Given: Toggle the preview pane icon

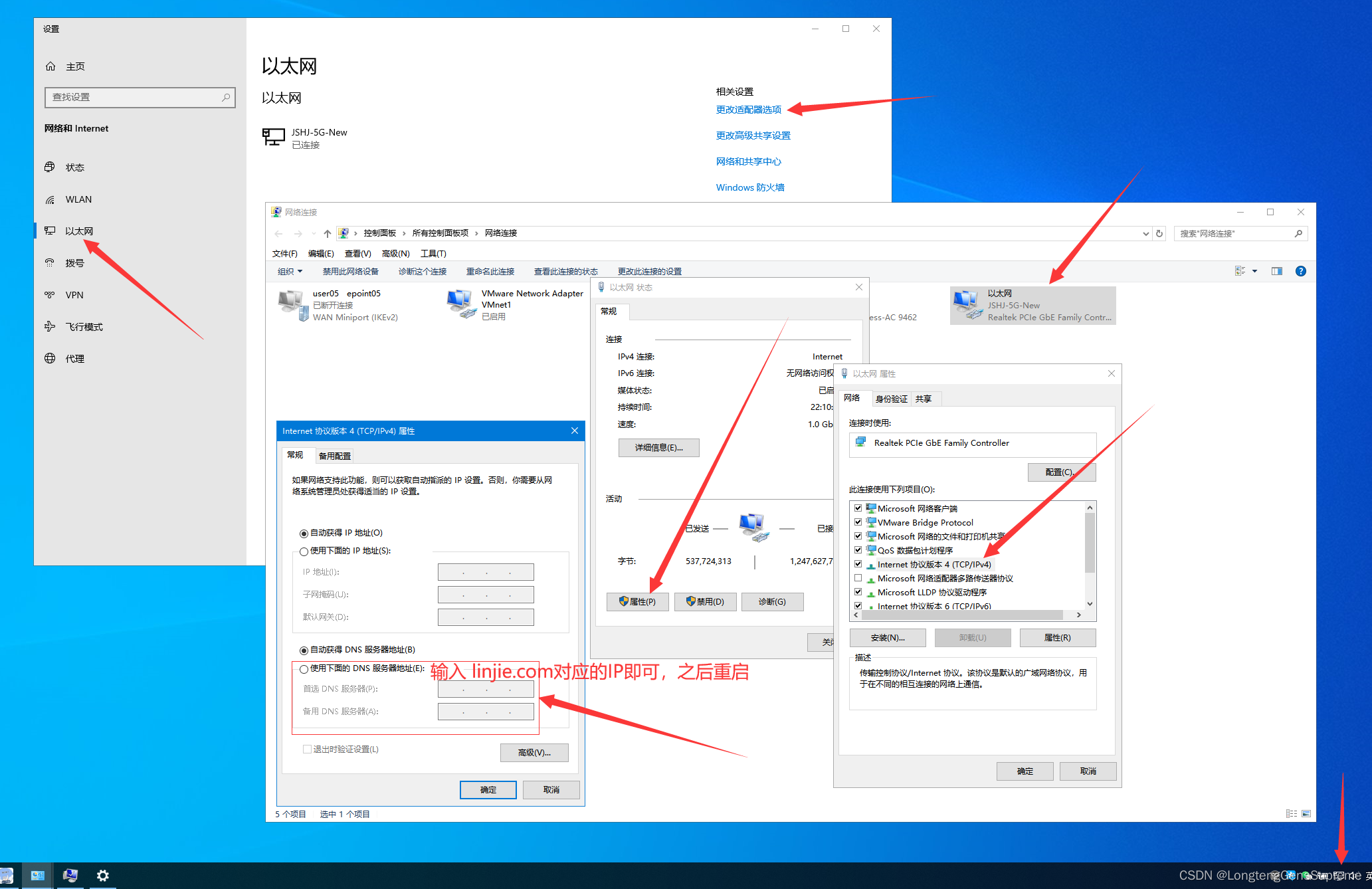Looking at the screenshot, I should 1276,271.
